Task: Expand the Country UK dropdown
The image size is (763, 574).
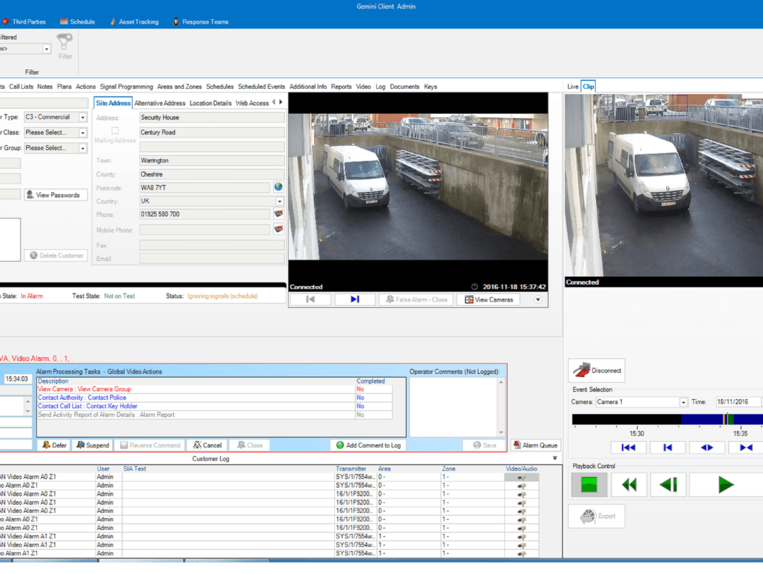Action: (x=279, y=201)
